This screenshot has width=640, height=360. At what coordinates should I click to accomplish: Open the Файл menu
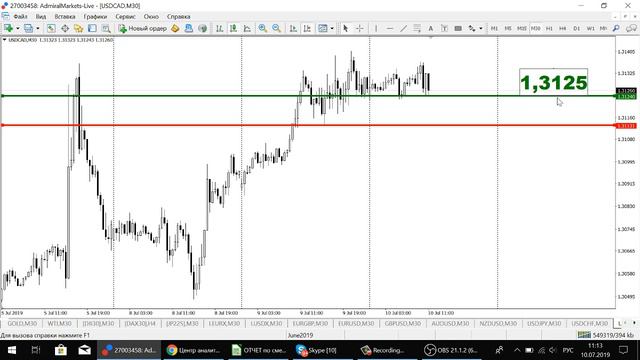pos(20,17)
